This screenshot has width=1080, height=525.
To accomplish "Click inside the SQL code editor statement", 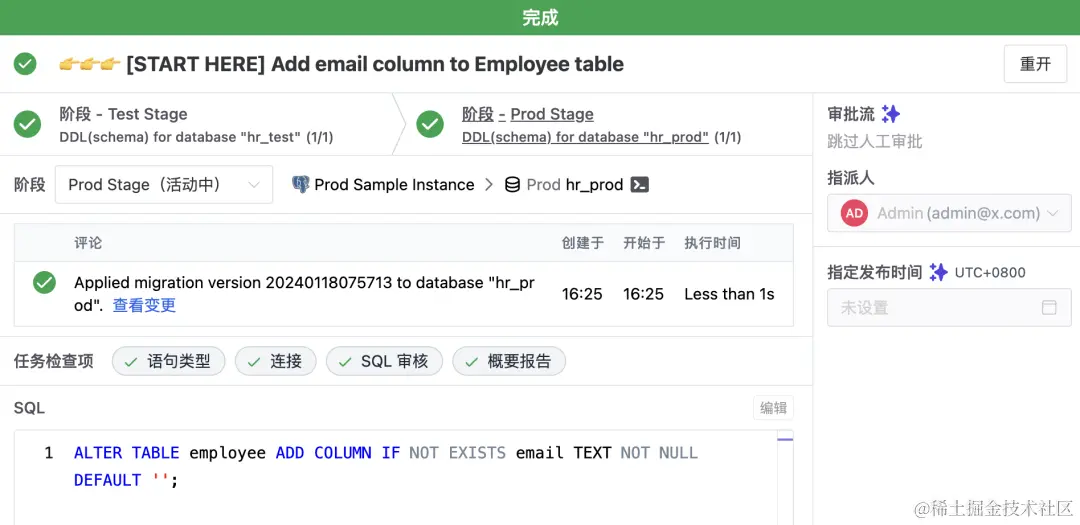I will click(x=386, y=466).
